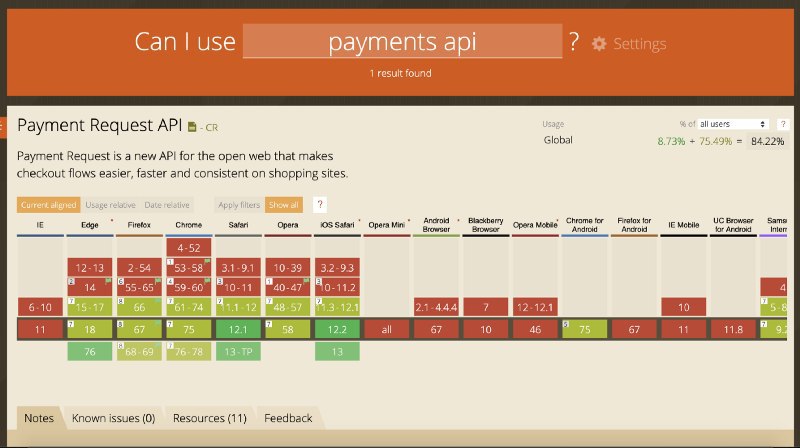800x448 pixels.
Task: Click the Firefox 2-54 version cell
Action: pos(139,267)
